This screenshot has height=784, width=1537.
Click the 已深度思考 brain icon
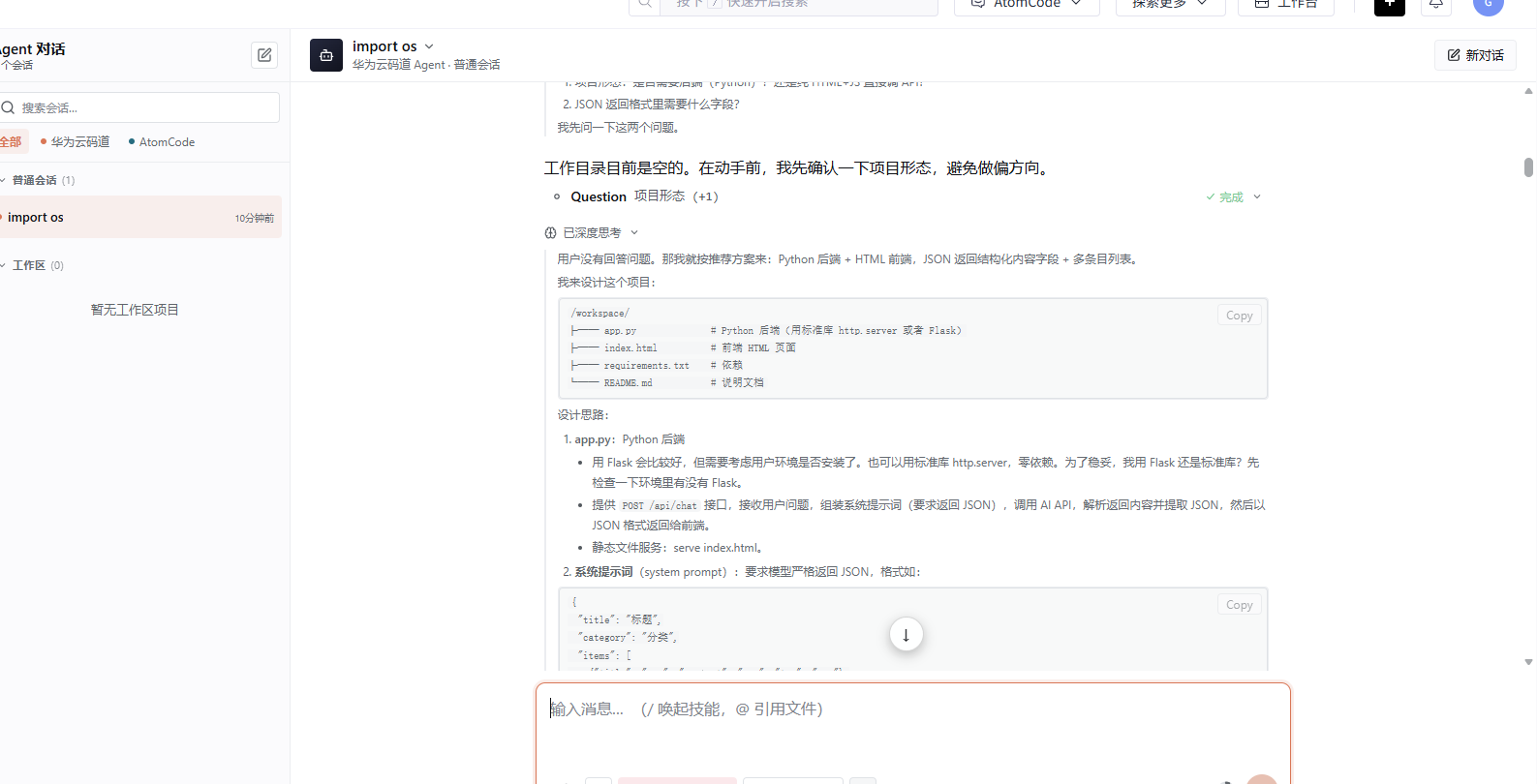tap(550, 233)
